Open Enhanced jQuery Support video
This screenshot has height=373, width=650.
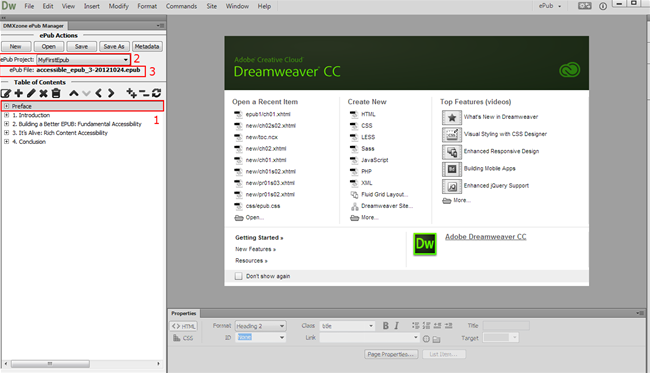pos(496,186)
